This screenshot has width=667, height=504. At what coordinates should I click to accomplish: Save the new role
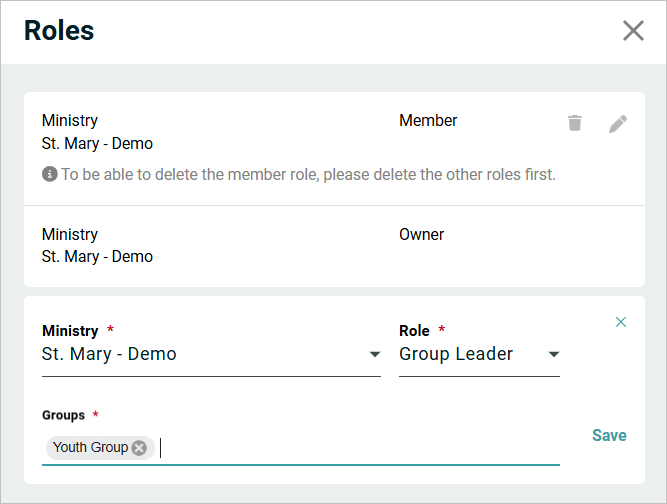pos(609,435)
